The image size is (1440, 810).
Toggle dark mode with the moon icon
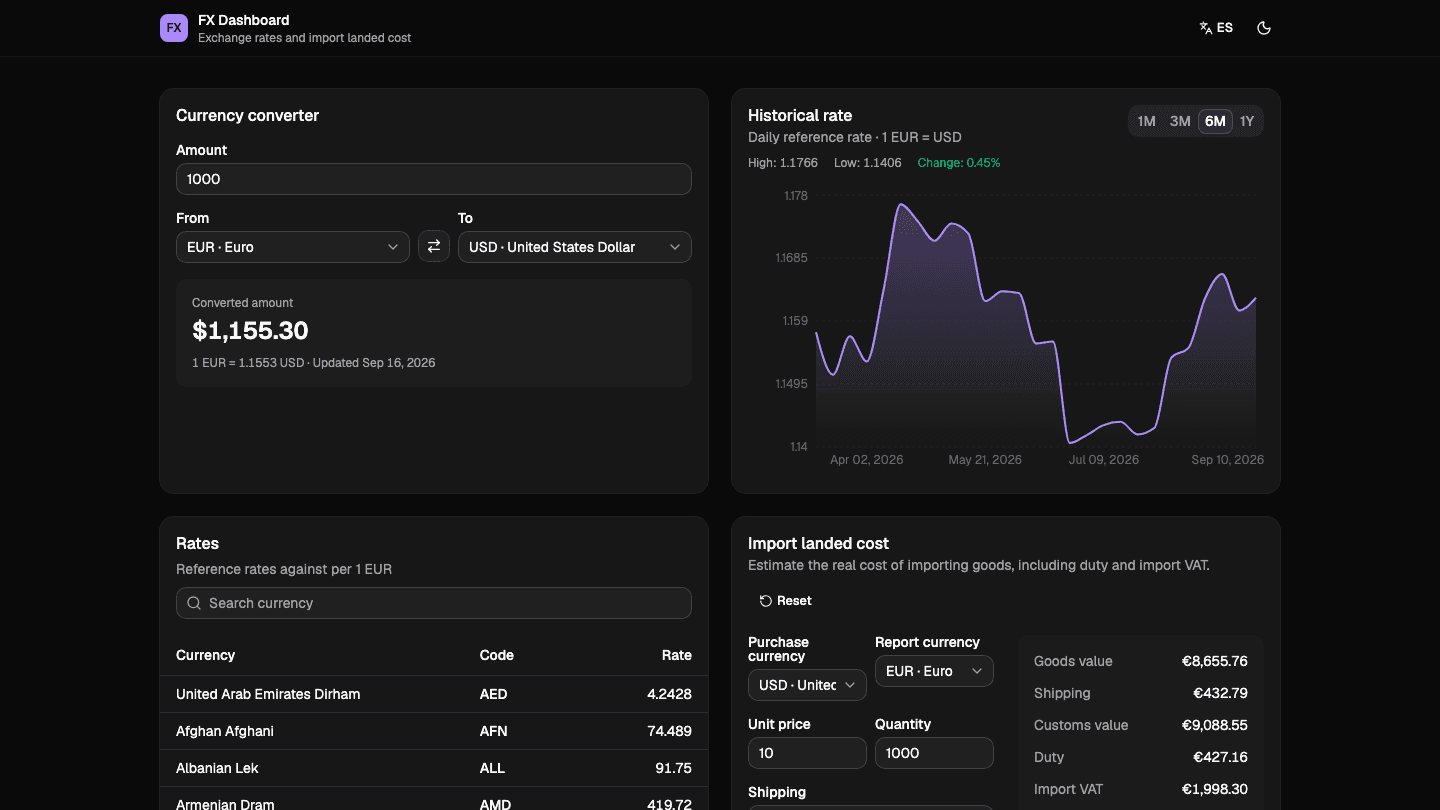click(1264, 28)
